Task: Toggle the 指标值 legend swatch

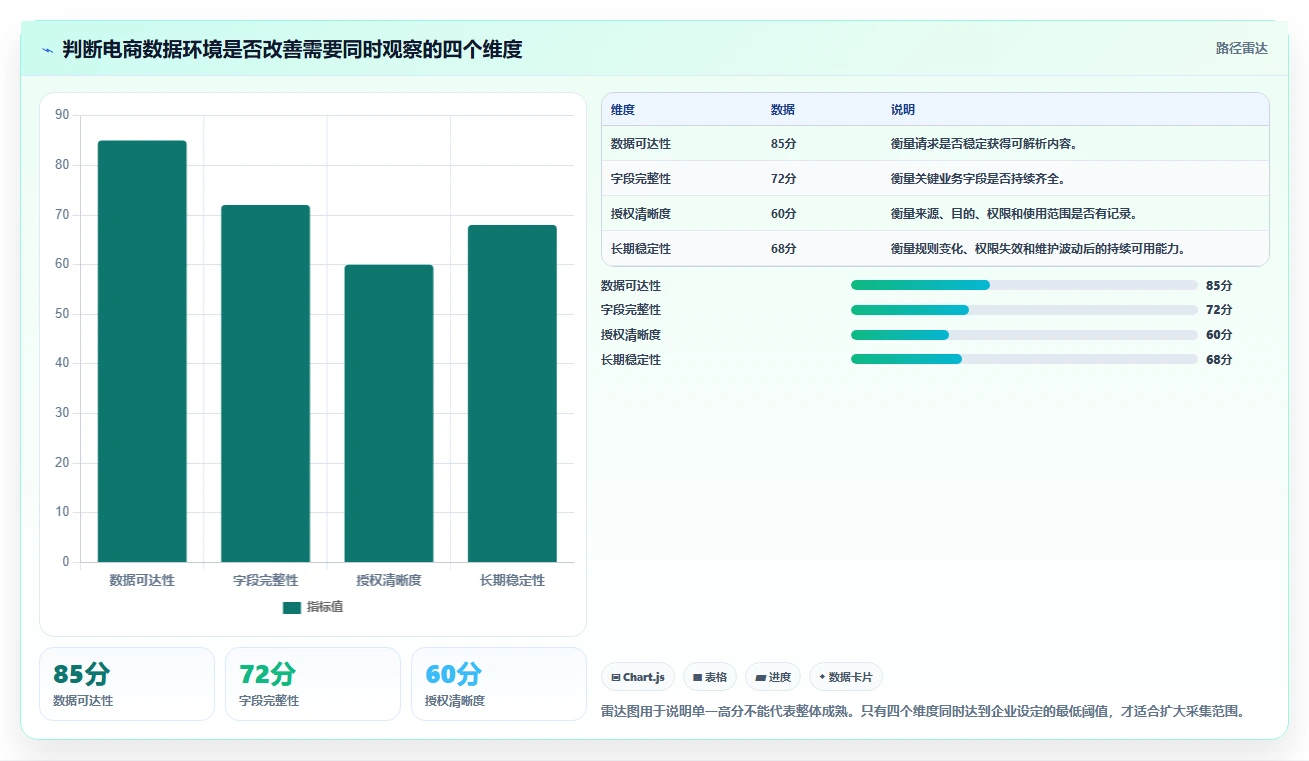Action: 292,607
